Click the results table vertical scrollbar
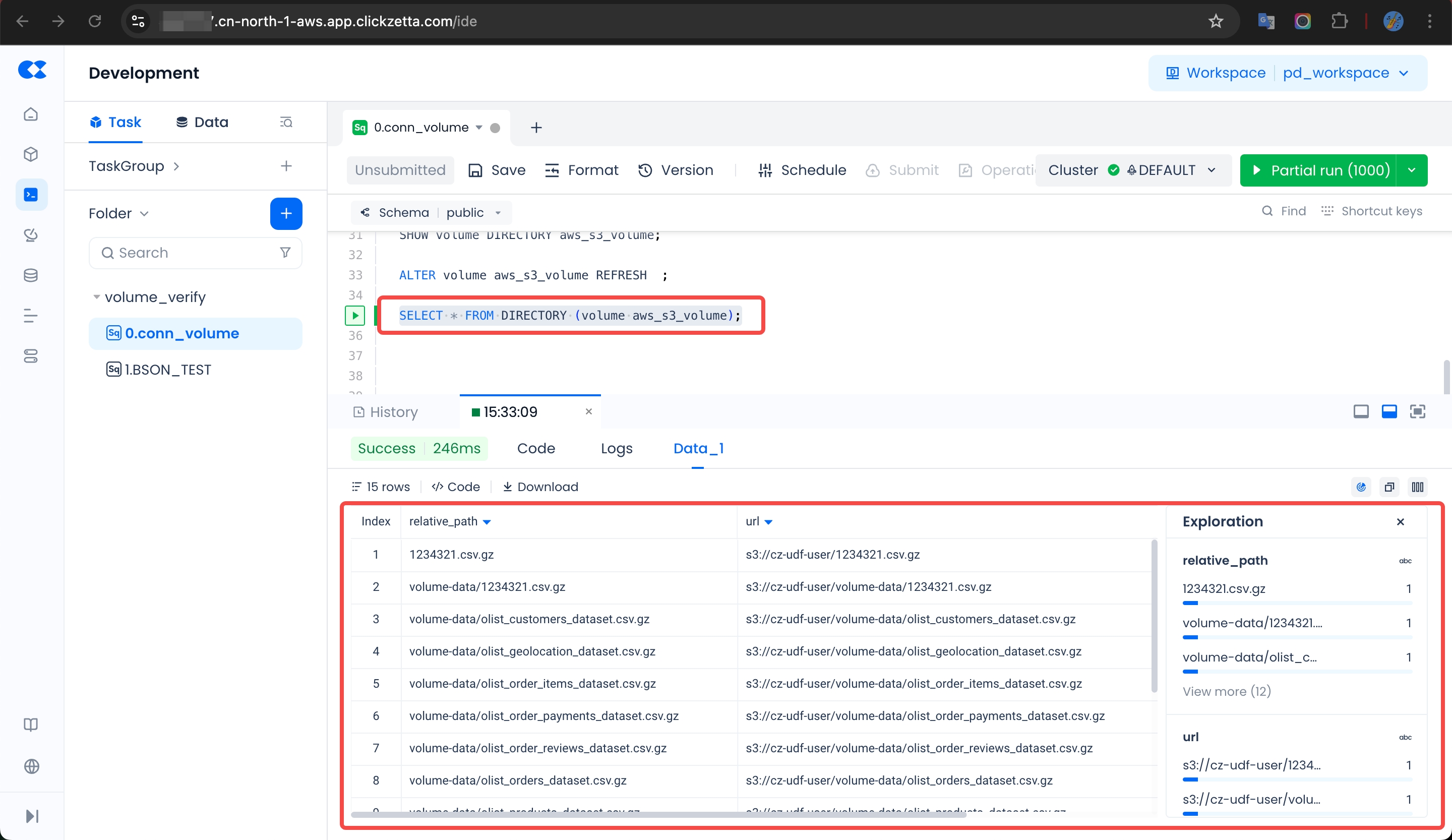This screenshot has height=840, width=1452. pos(1154,617)
